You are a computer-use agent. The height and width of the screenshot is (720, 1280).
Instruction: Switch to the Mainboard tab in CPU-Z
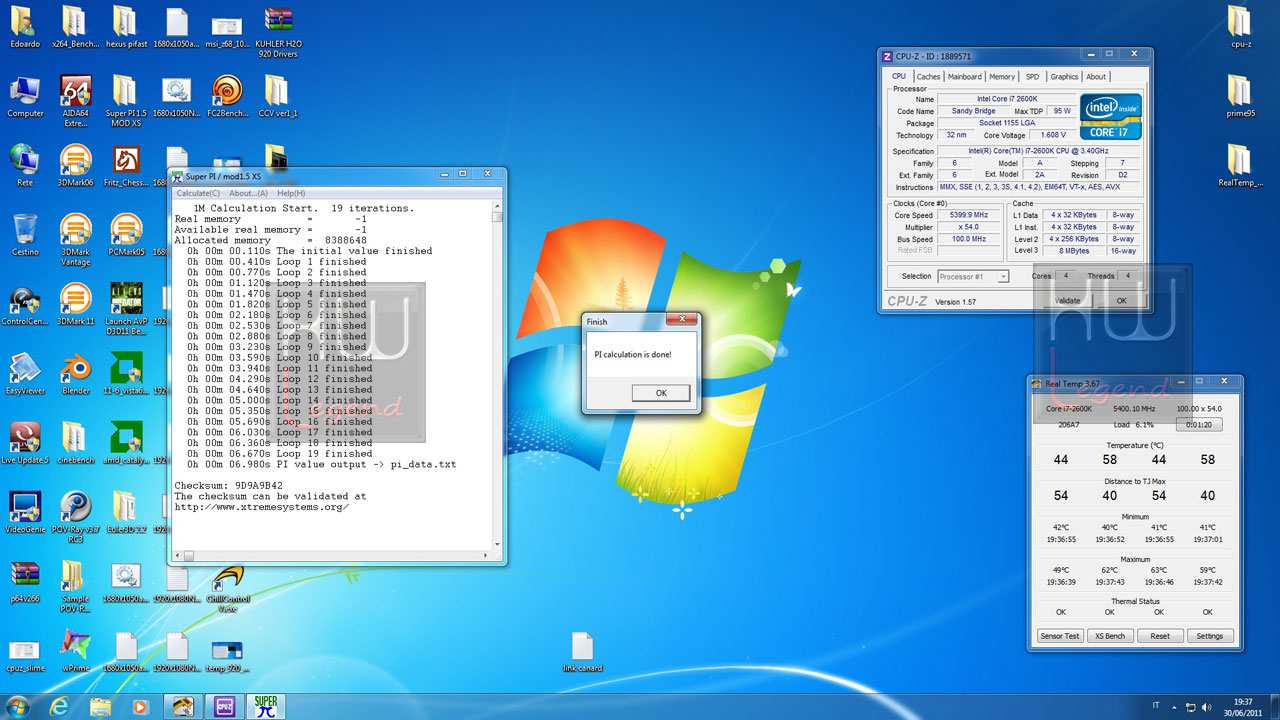[x=965, y=76]
